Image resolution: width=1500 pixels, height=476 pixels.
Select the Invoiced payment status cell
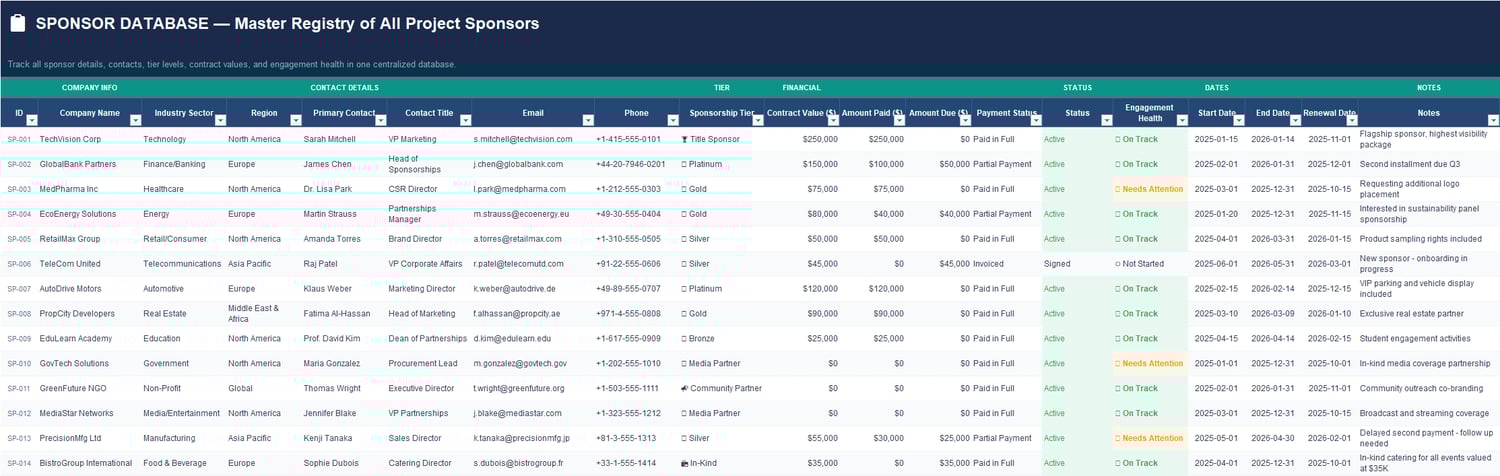pos(1006,264)
